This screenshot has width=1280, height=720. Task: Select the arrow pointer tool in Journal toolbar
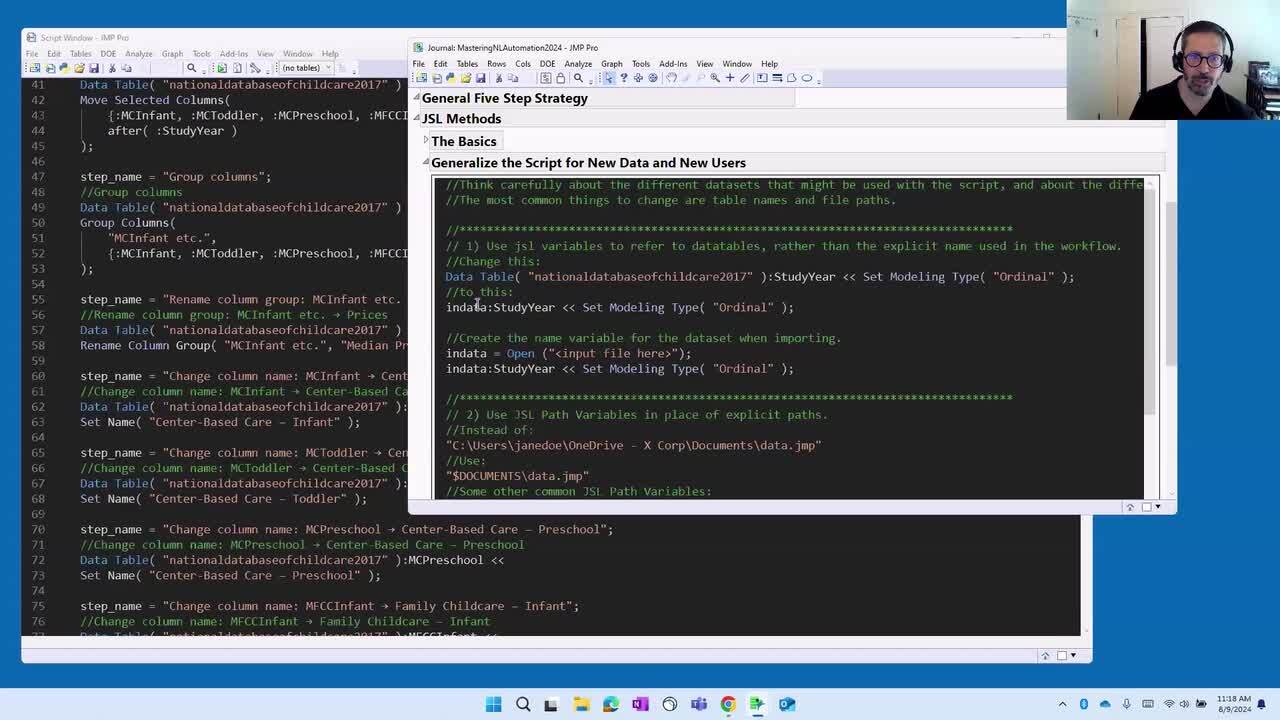(x=608, y=78)
